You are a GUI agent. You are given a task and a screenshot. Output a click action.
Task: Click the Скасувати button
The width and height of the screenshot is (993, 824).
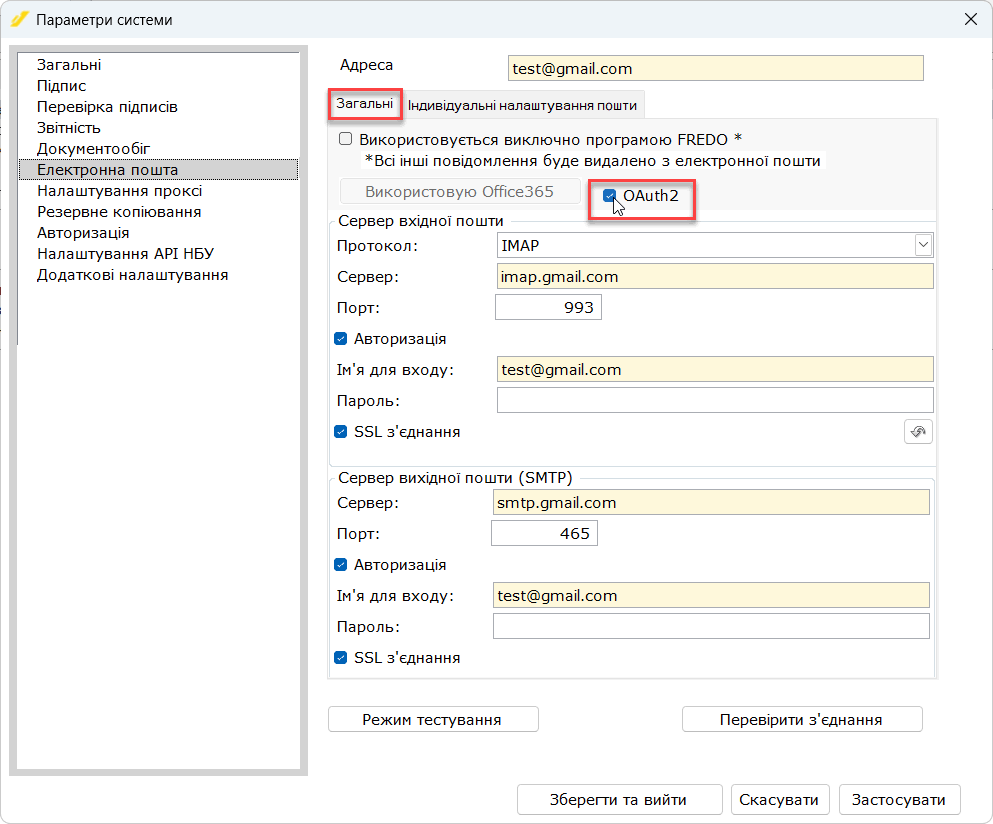pyautogui.click(x=780, y=799)
